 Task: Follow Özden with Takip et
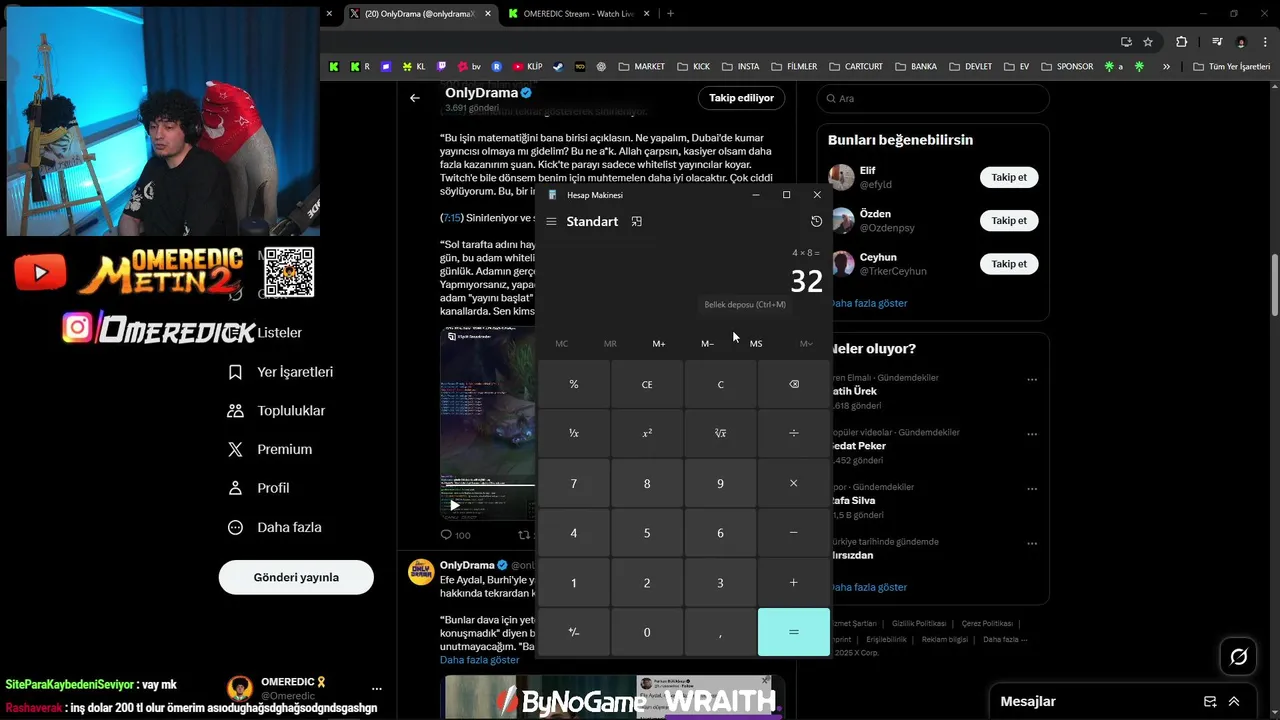tap(1009, 220)
